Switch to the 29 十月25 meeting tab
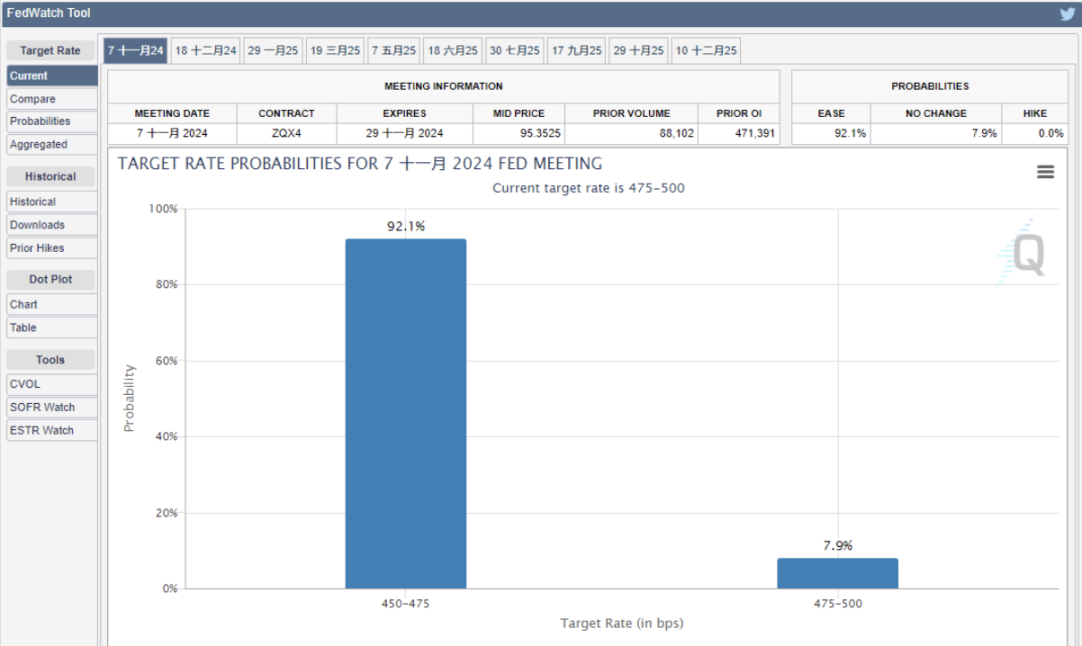 point(639,50)
